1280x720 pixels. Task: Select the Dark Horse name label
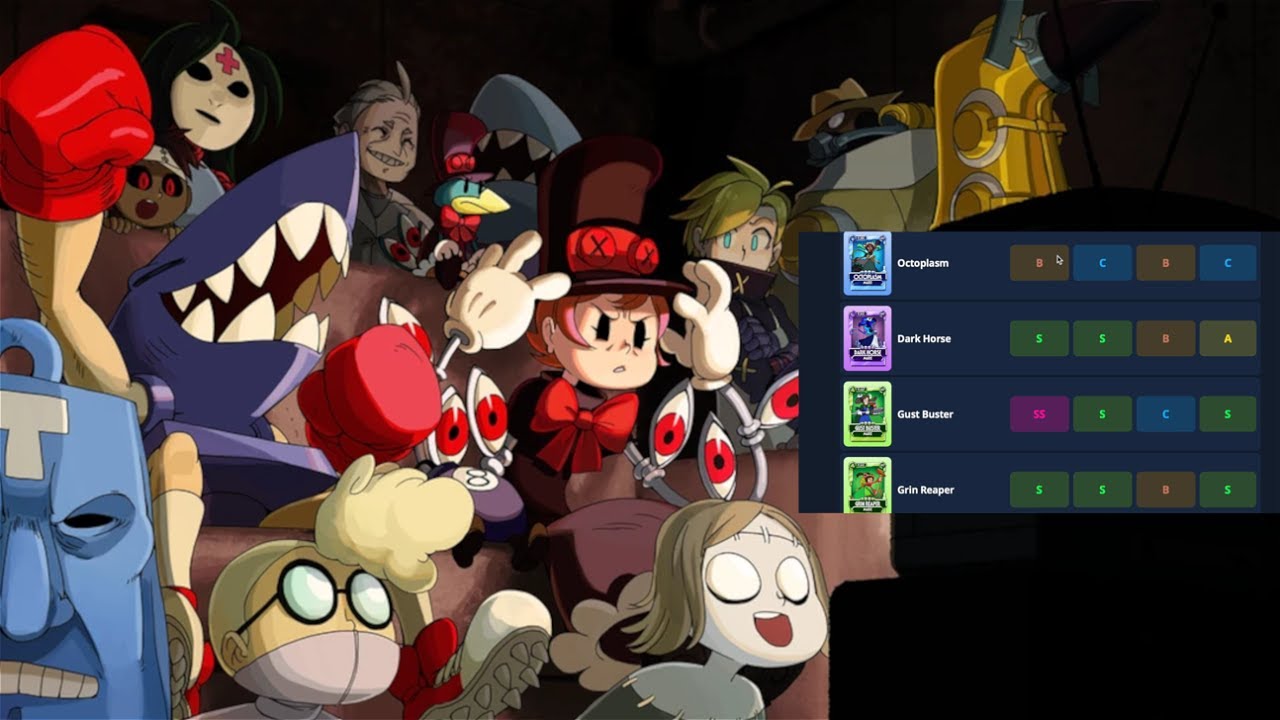pos(924,339)
